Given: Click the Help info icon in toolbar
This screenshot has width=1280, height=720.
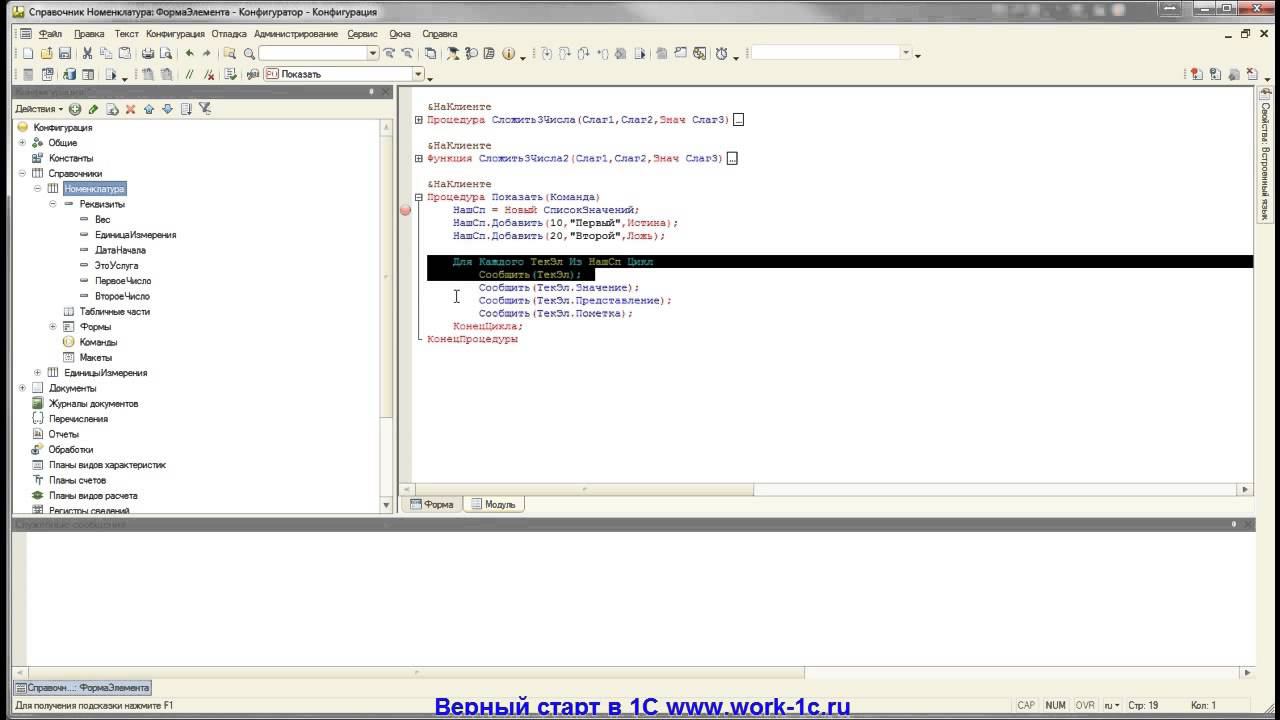Looking at the screenshot, I should click(x=508, y=54).
